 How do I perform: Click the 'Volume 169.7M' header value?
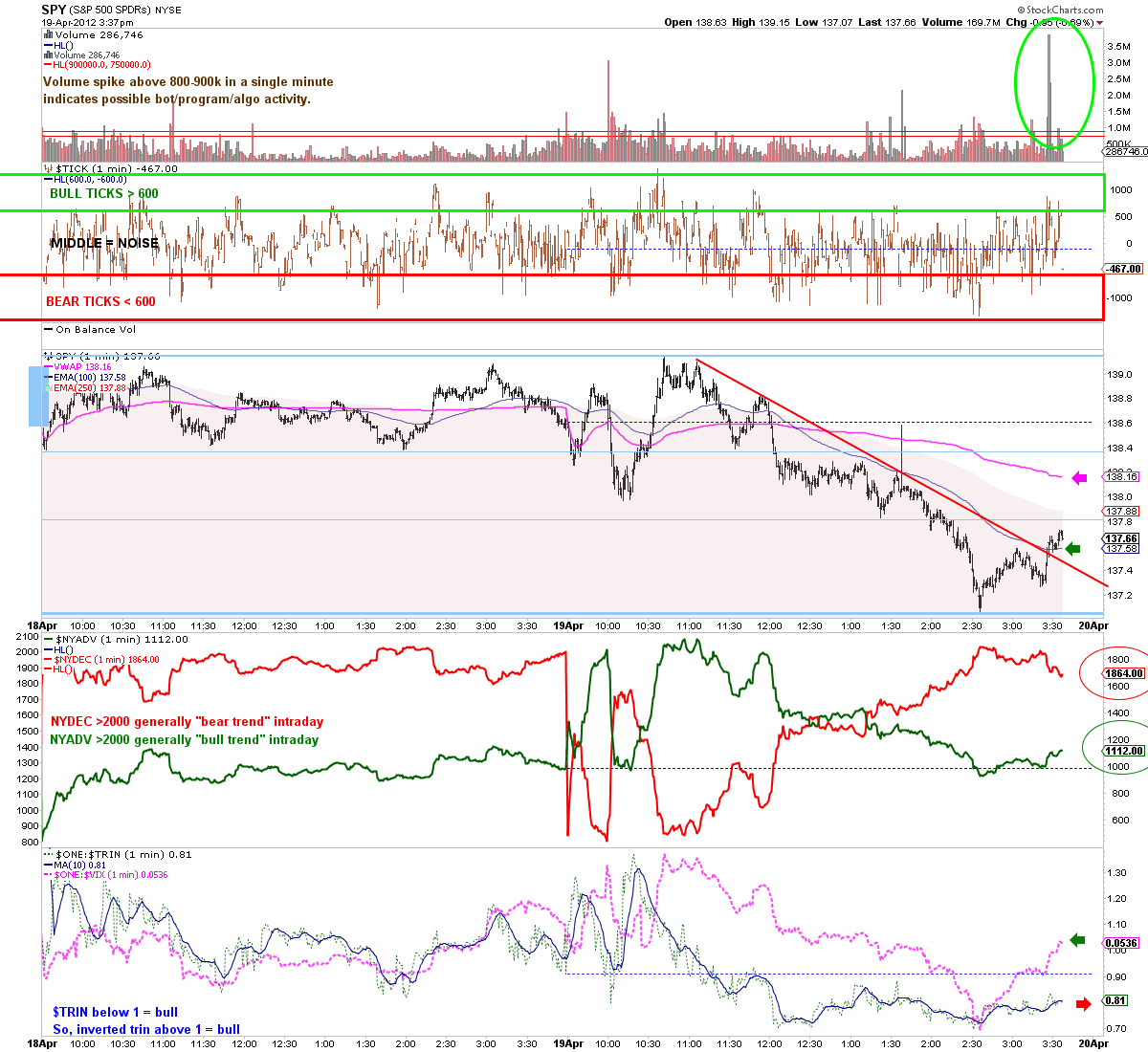pyautogui.click(x=963, y=22)
